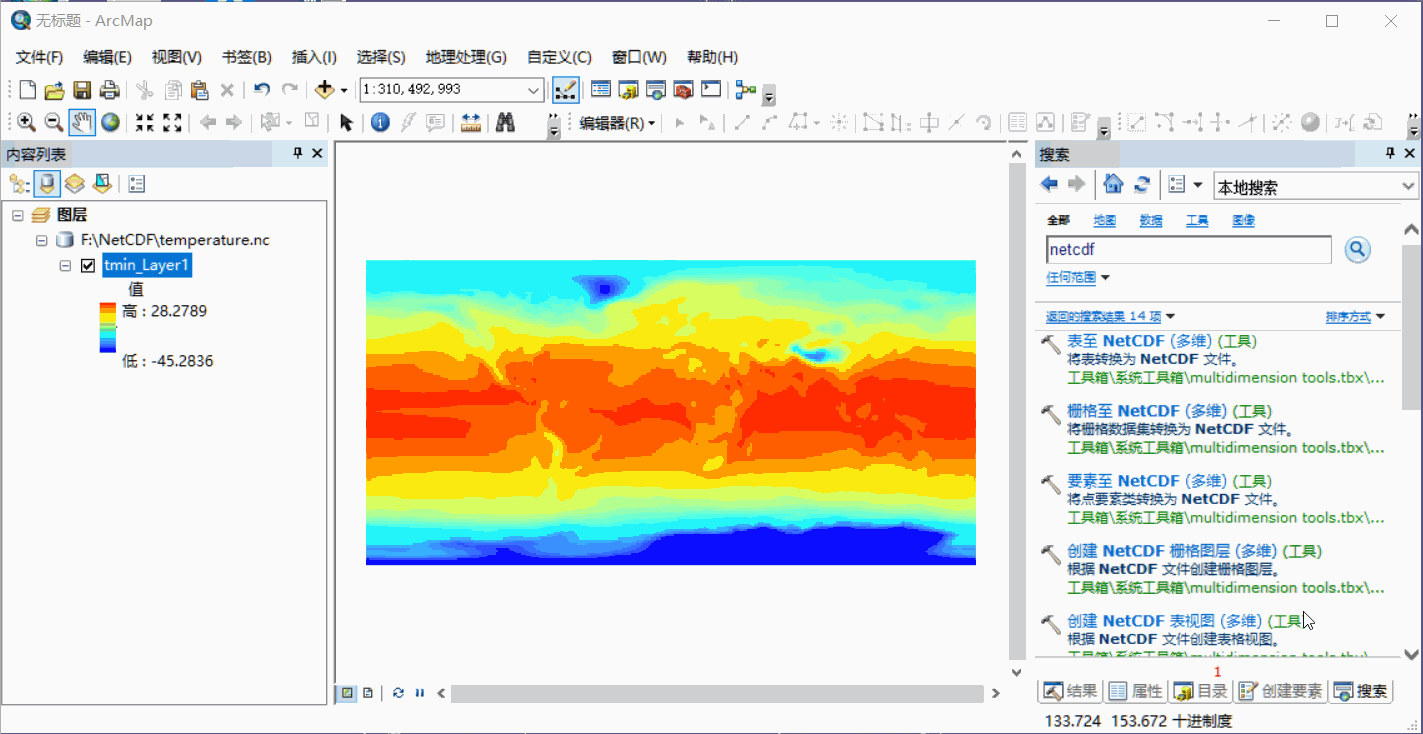This screenshot has width=1423, height=734.
Task: Select the Identify tool
Action: pyautogui.click(x=381, y=122)
